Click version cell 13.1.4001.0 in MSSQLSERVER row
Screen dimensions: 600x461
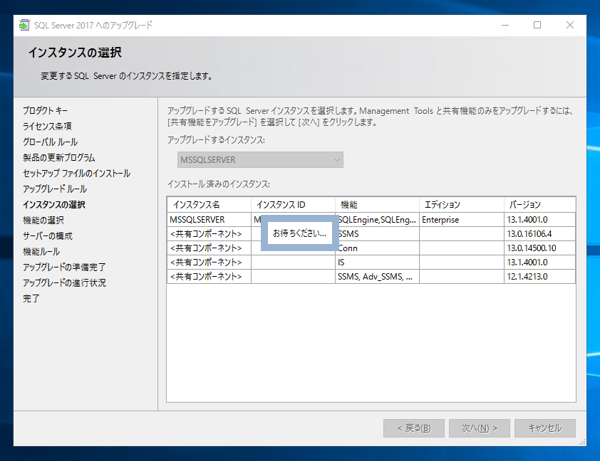pos(540,220)
